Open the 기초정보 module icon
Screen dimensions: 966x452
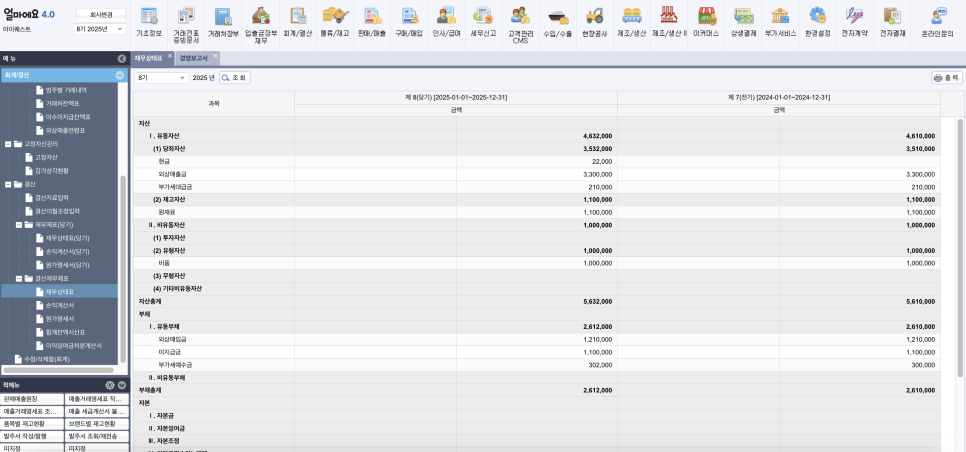pyautogui.click(x=148, y=17)
